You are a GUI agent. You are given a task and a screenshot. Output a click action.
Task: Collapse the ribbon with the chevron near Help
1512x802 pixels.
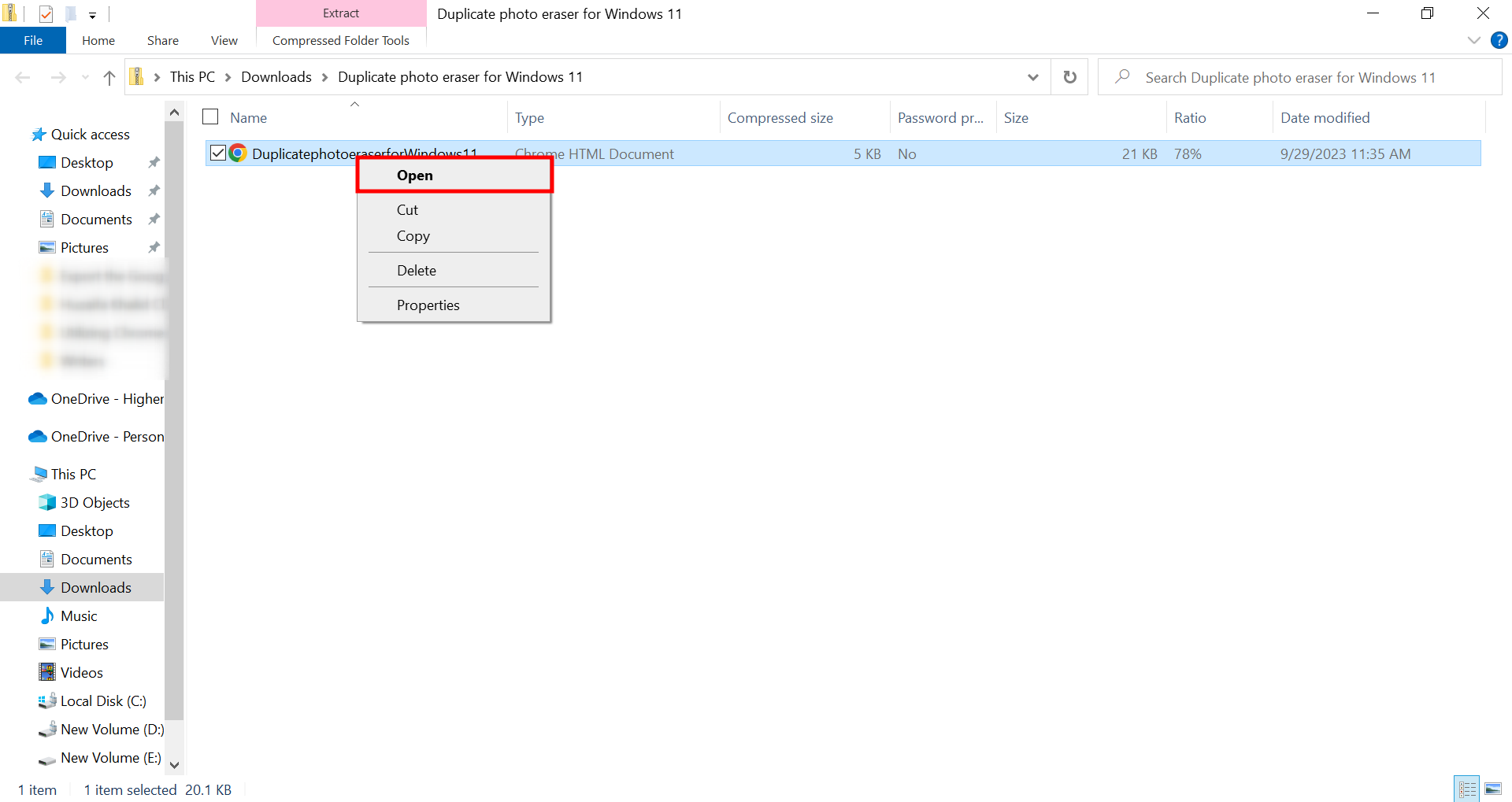point(1473,40)
